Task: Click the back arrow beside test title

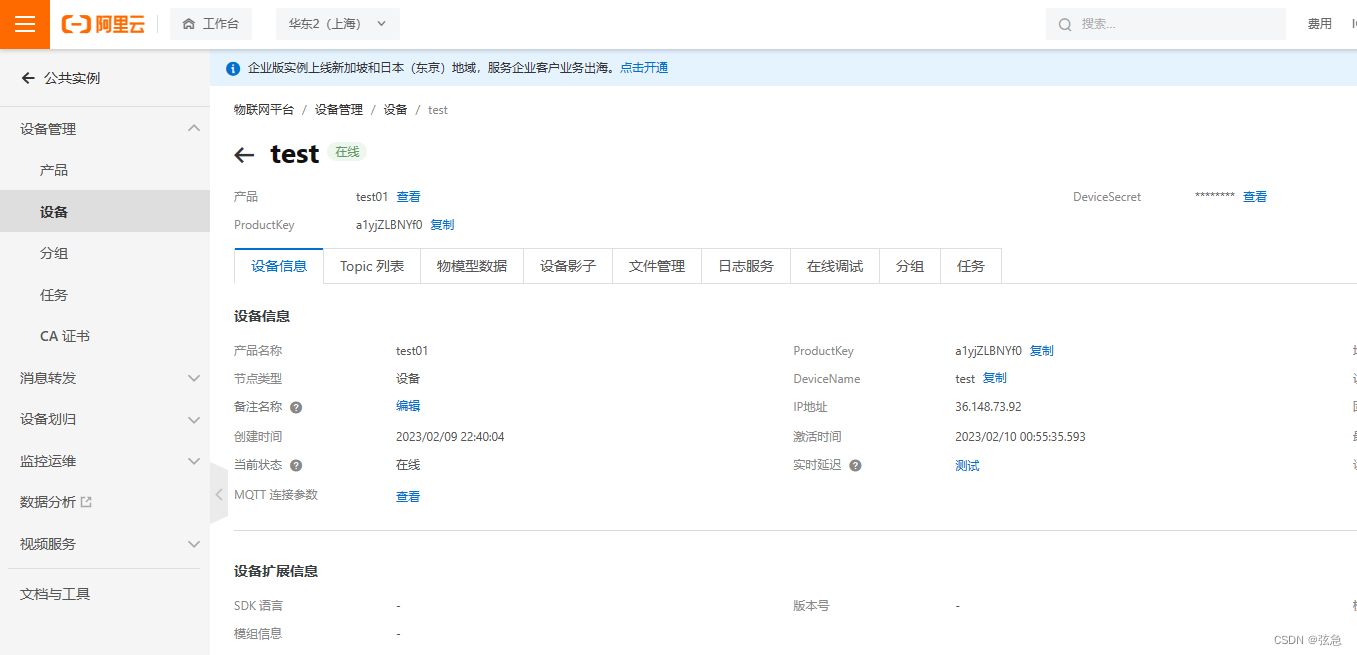Action: coord(245,155)
